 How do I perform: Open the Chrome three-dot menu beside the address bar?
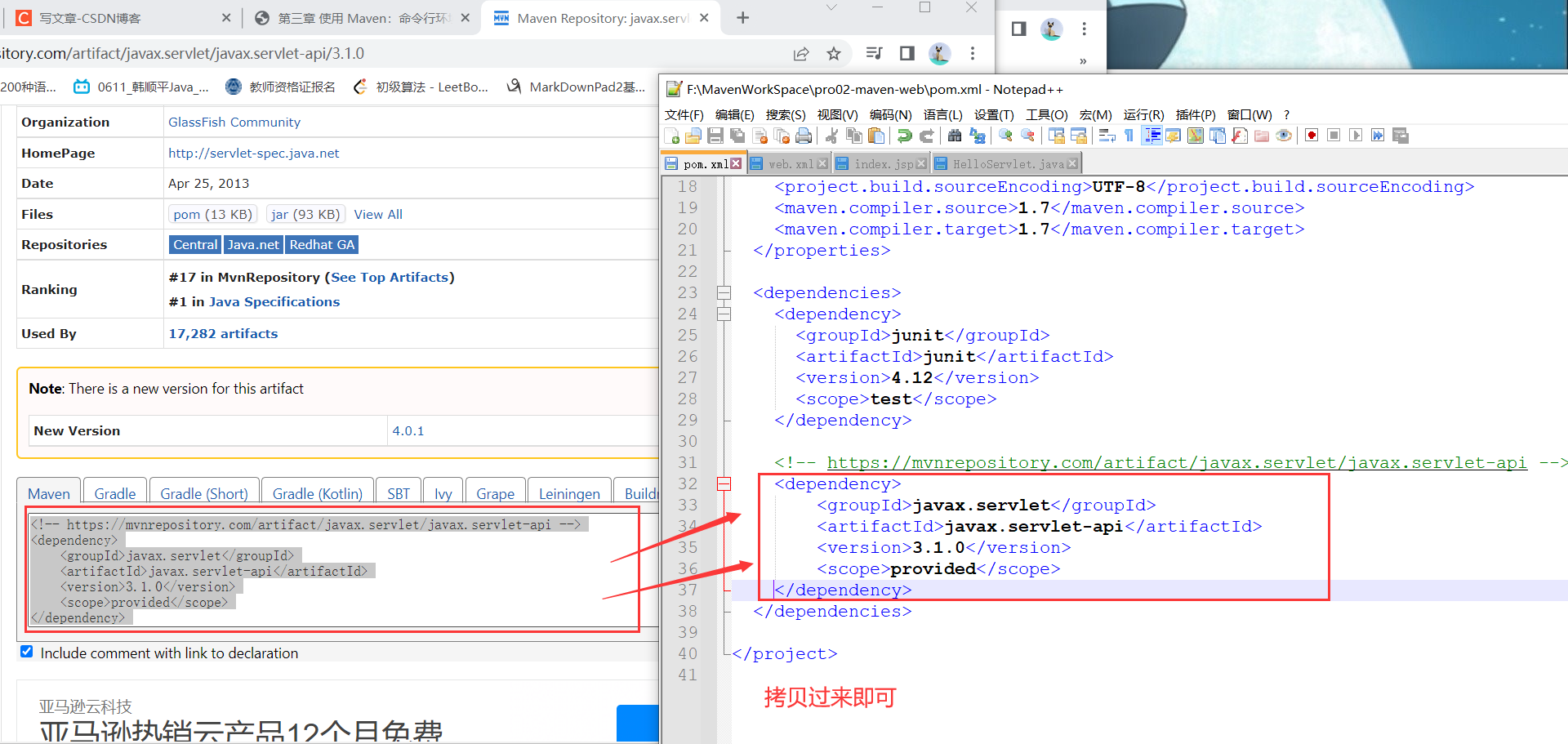pyautogui.click(x=972, y=54)
